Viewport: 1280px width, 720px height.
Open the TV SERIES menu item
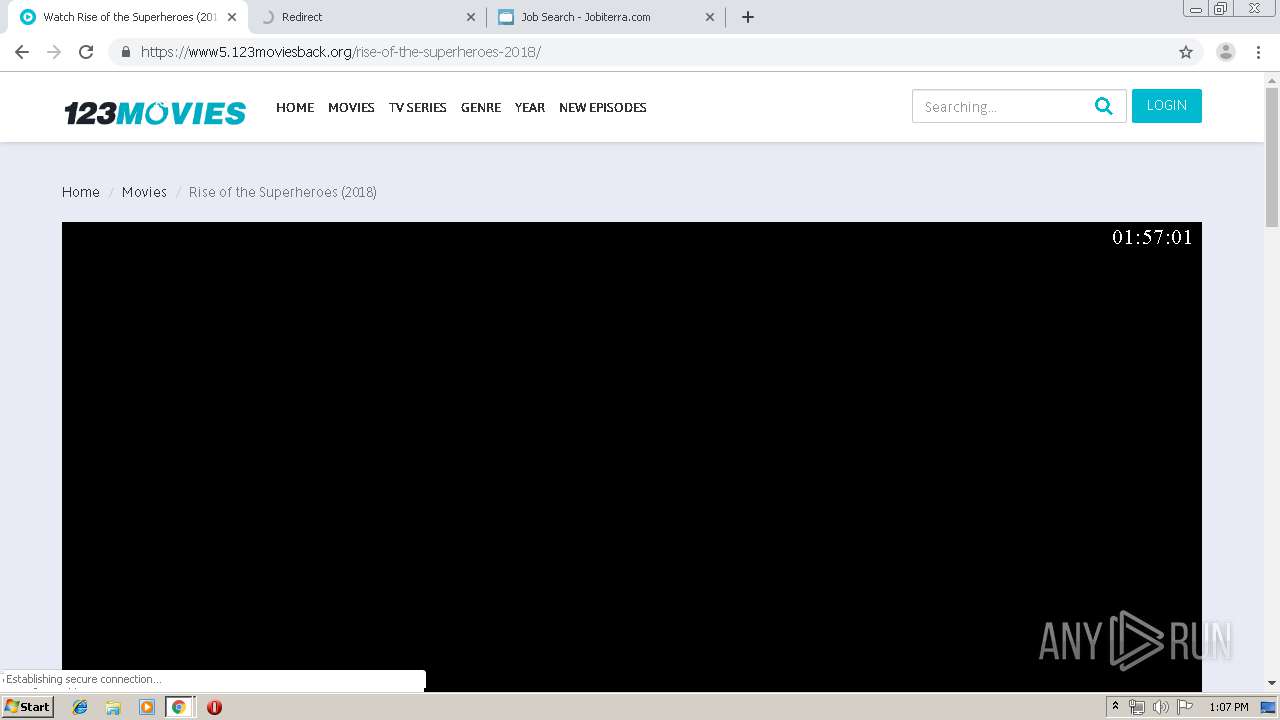point(418,107)
